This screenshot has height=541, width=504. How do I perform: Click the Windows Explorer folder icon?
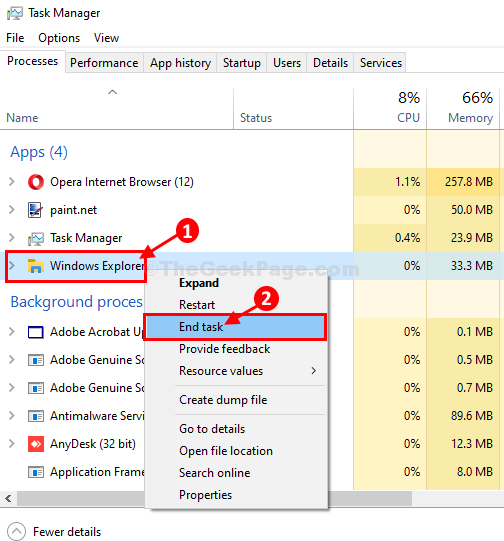(36, 266)
